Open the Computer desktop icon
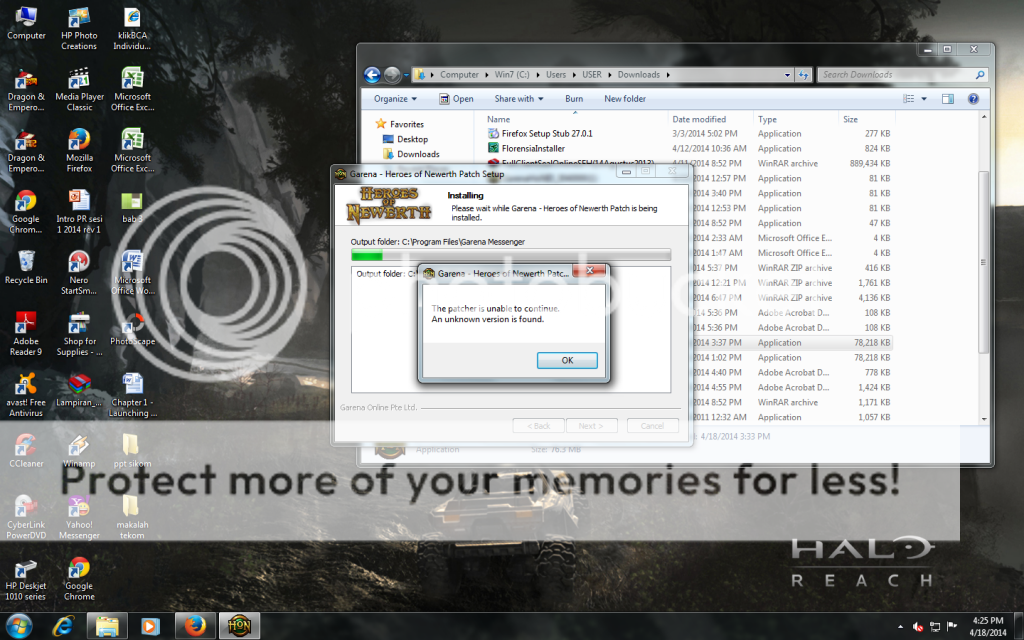 26,23
